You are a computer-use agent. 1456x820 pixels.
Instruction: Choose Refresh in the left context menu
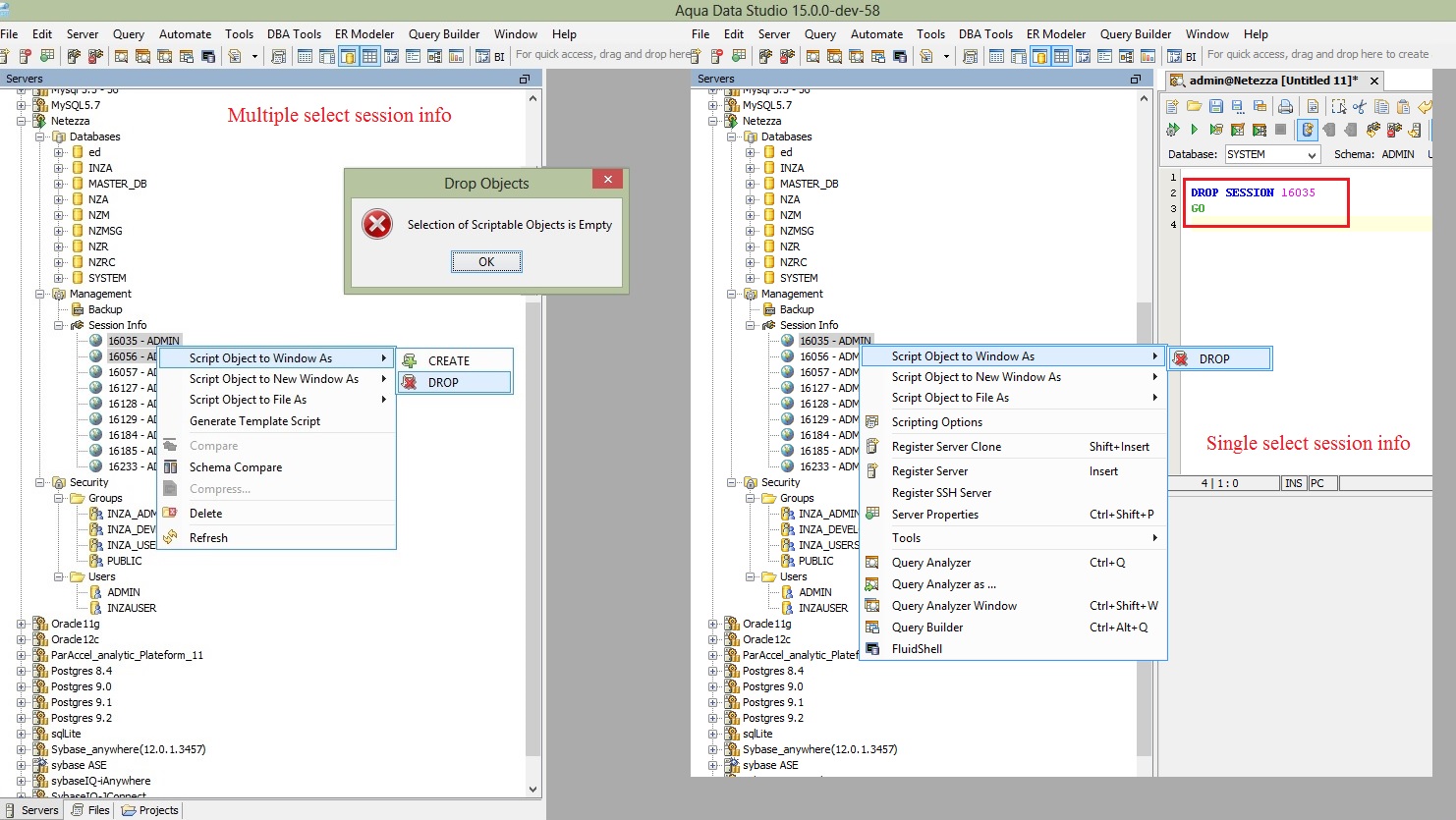pos(277,538)
